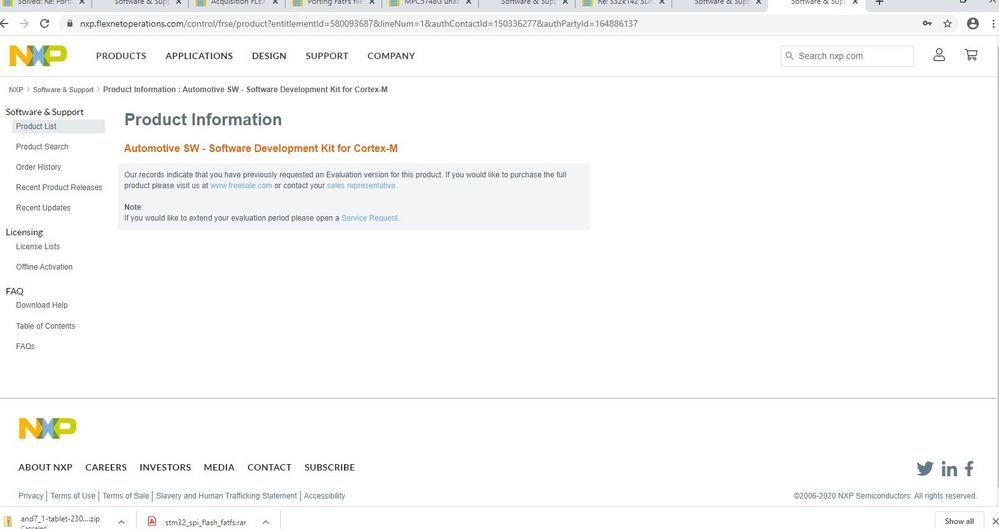This screenshot has height=529, width=999.
Task: Click Software & Support breadcrumb link
Action: [x=63, y=90]
